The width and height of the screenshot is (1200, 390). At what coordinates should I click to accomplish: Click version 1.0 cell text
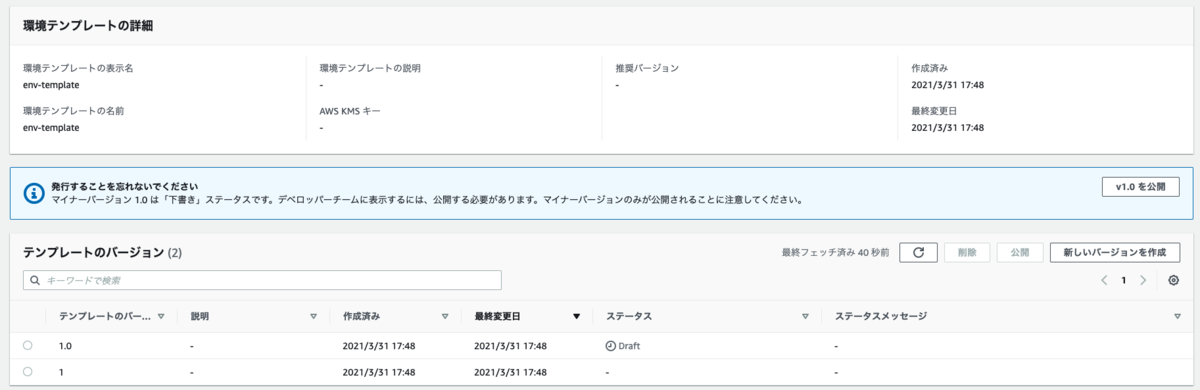[x=66, y=346]
